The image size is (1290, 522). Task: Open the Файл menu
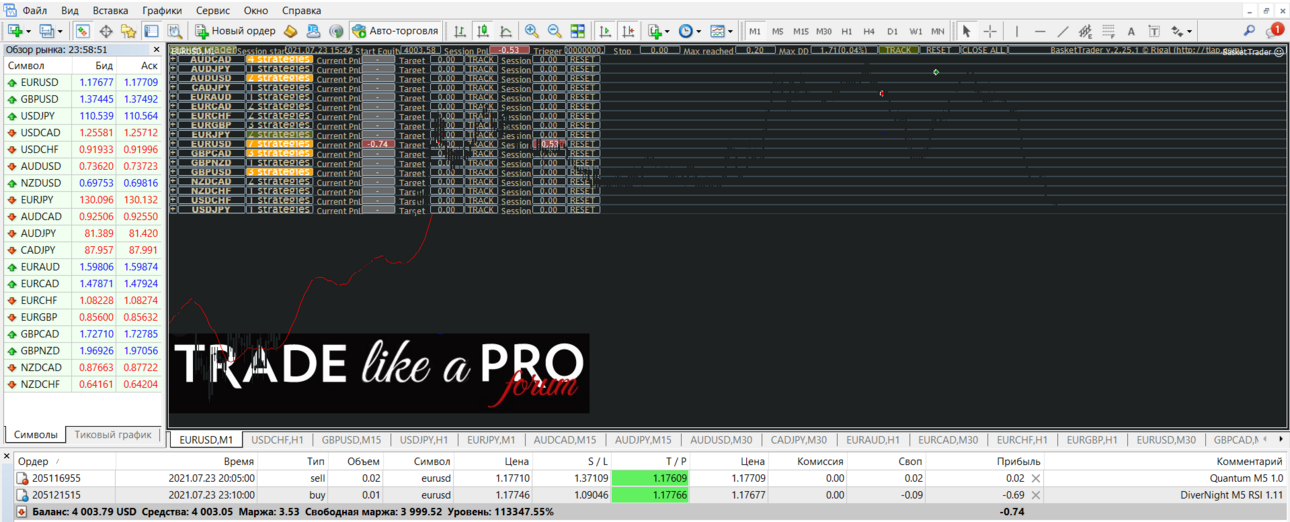click(x=34, y=10)
